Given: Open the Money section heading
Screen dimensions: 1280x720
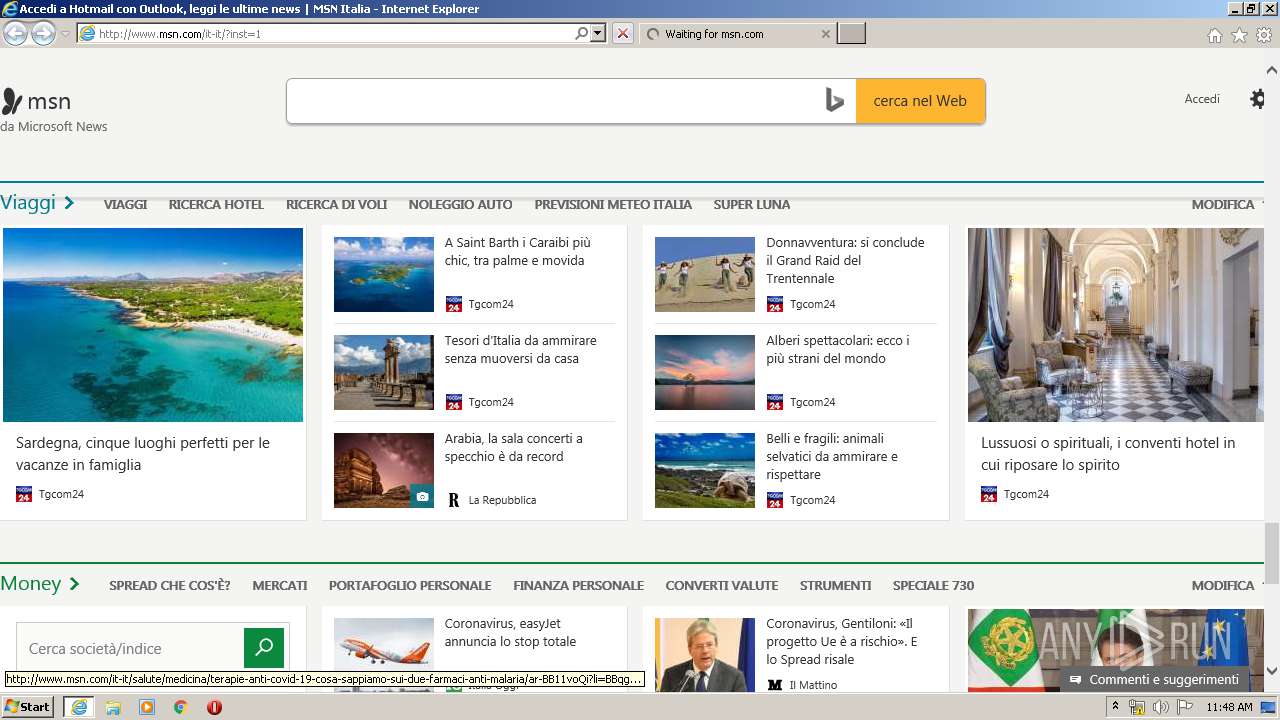Looking at the screenshot, I should [x=40, y=584].
